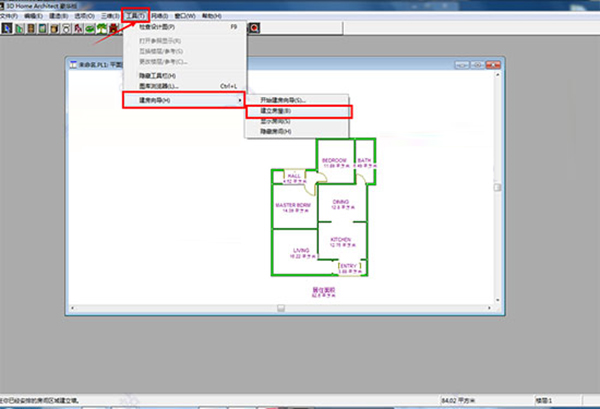Click the KITCHEN room label
Image resolution: width=600 pixels, height=409 pixels.
(341, 240)
